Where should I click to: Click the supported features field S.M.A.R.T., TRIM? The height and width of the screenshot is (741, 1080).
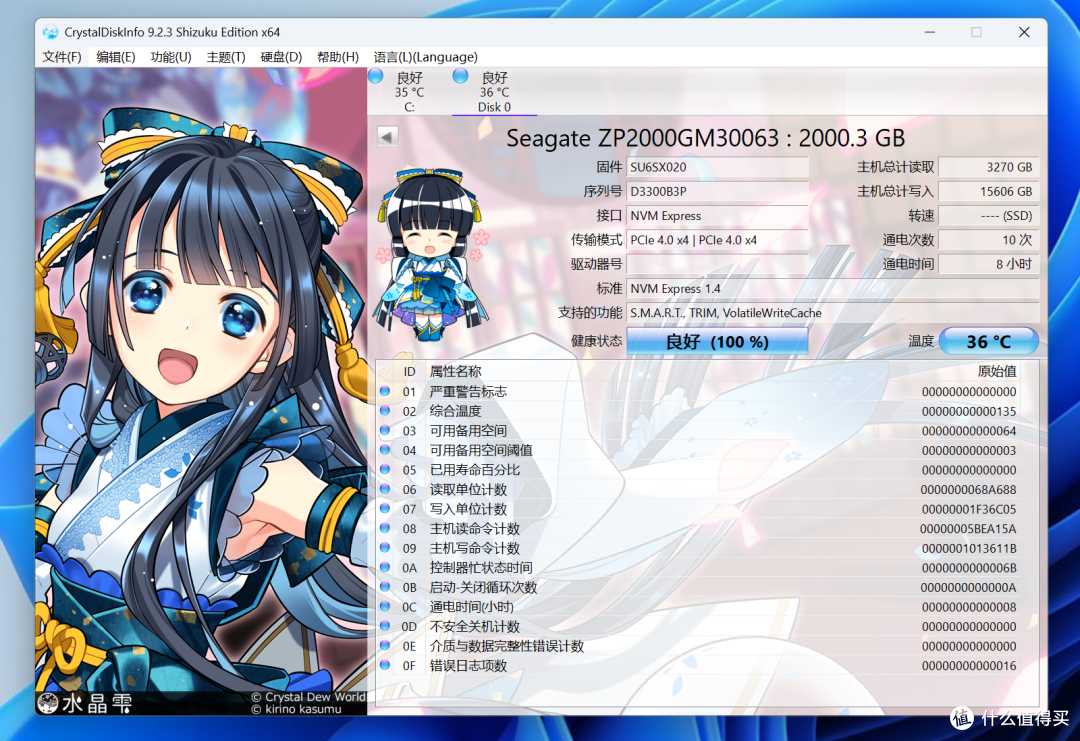coord(832,313)
